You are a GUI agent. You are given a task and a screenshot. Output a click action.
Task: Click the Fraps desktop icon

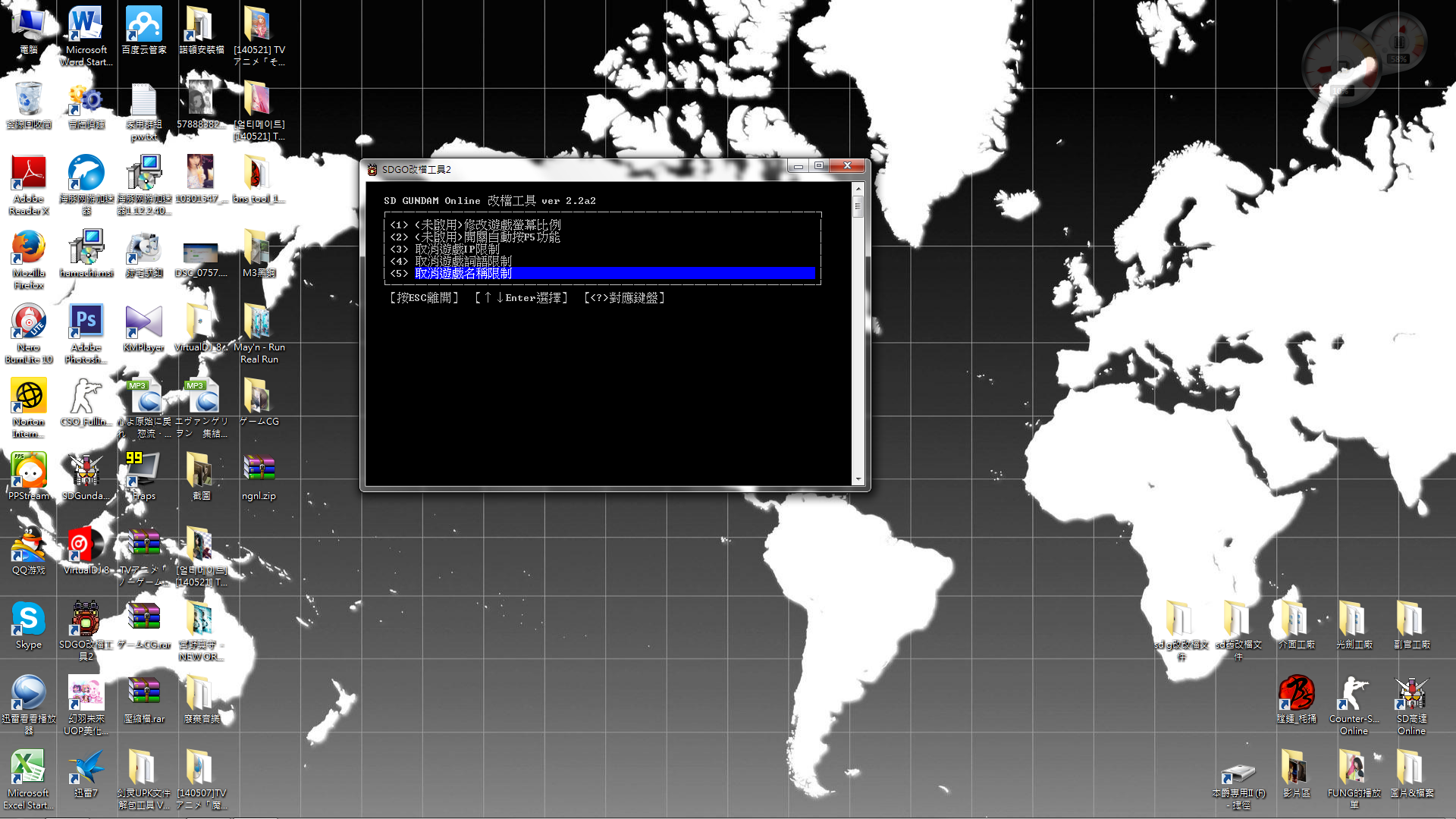coord(143,471)
